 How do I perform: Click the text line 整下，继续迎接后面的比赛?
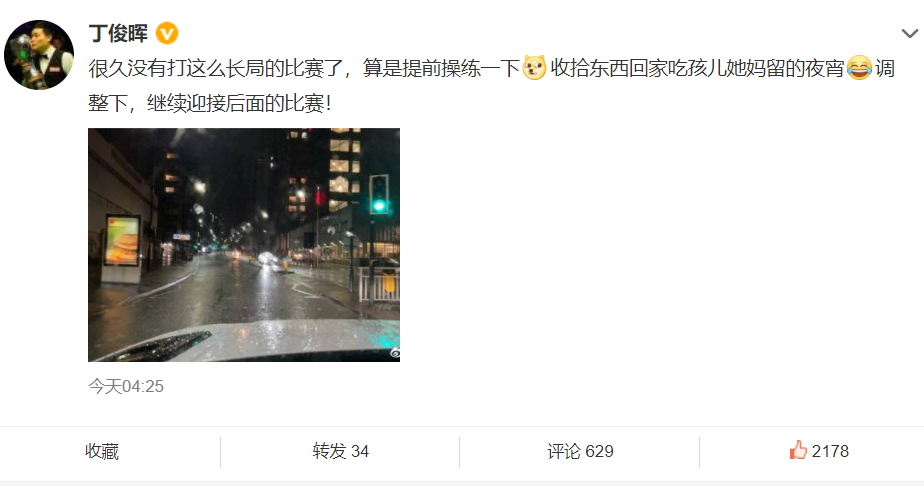pyautogui.click(x=210, y=104)
